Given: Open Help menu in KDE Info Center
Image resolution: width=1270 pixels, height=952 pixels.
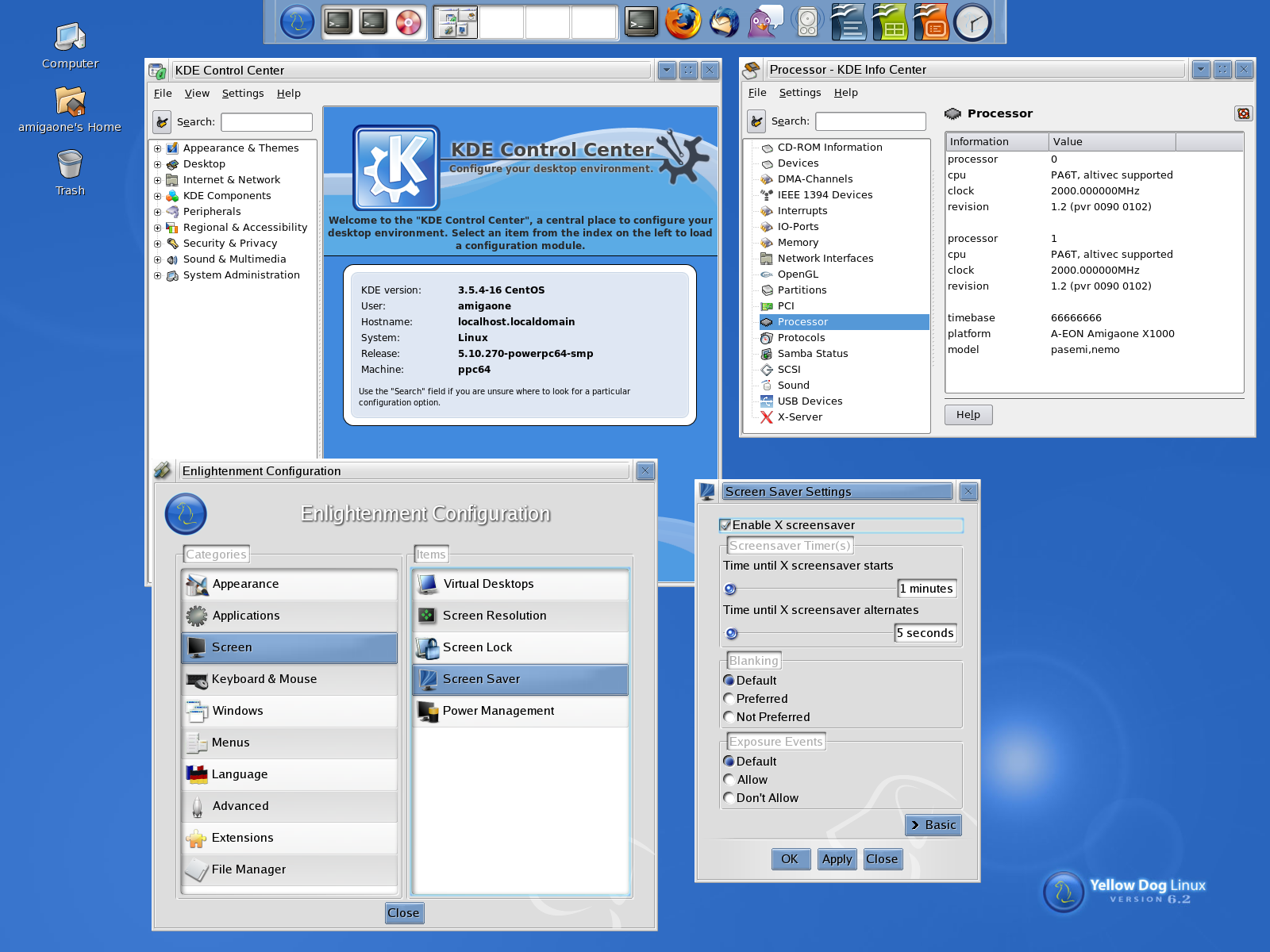Looking at the screenshot, I should [846, 92].
